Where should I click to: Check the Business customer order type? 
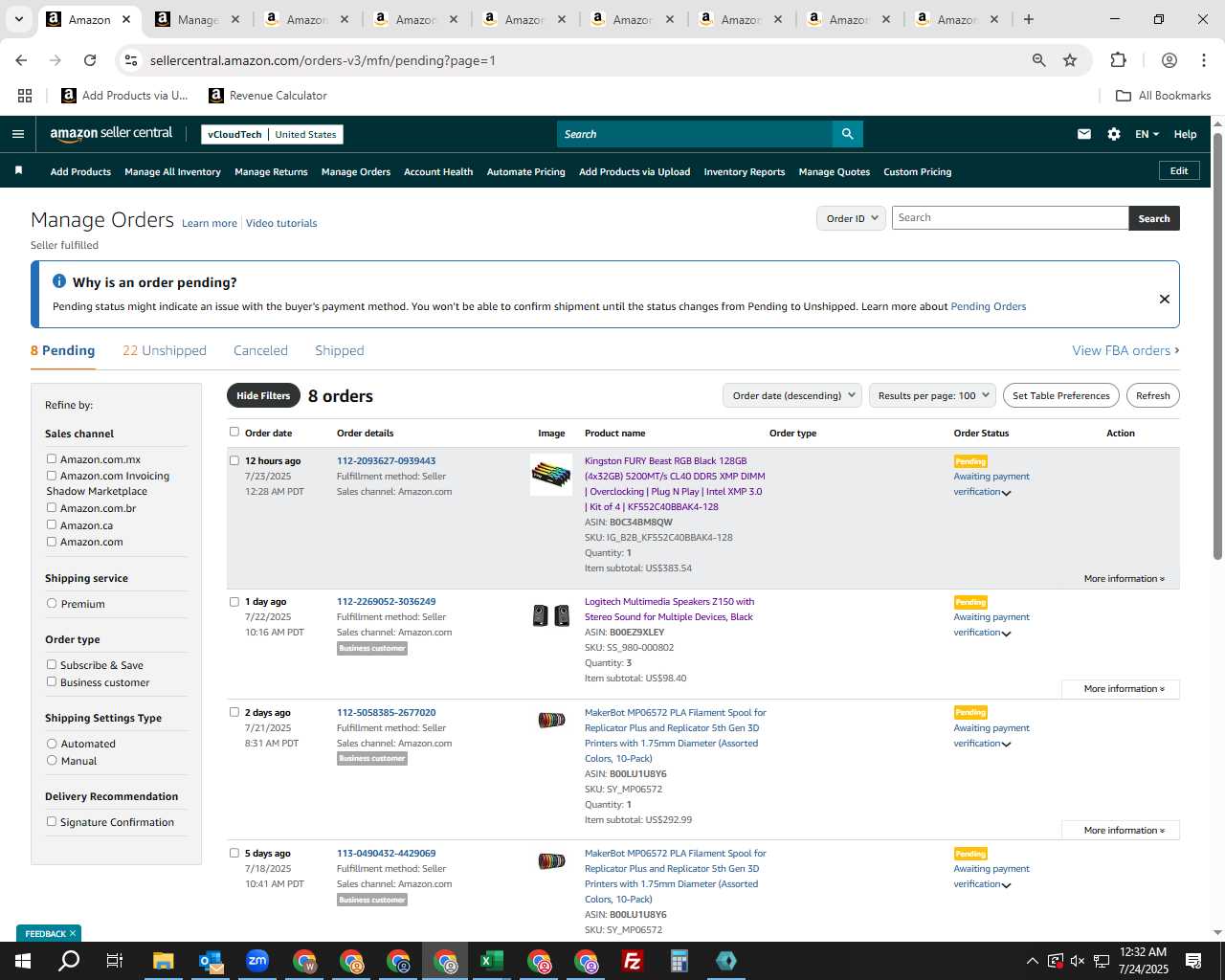(52, 681)
